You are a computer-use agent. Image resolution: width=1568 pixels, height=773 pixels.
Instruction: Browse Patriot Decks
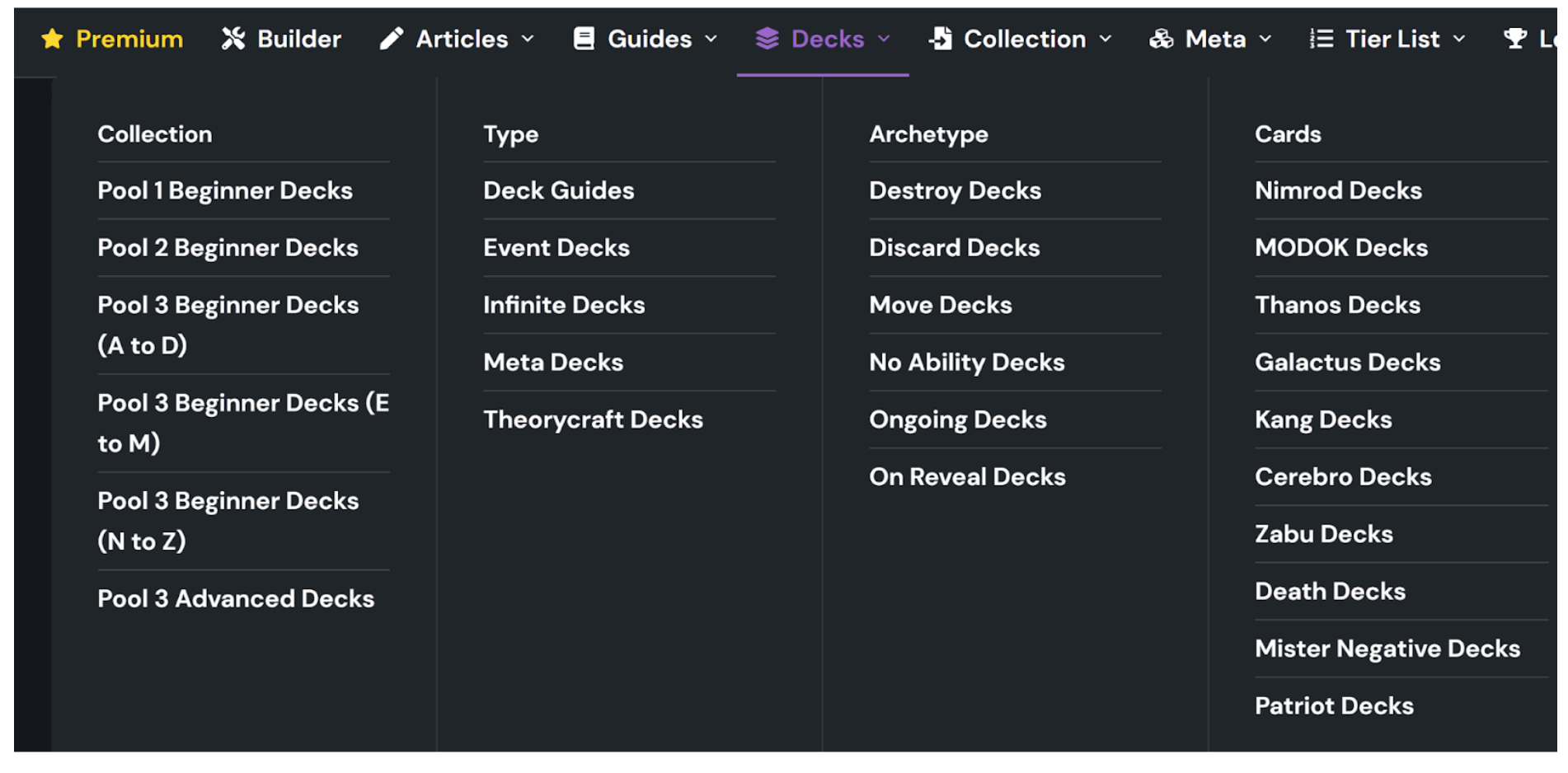pyautogui.click(x=1334, y=705)
